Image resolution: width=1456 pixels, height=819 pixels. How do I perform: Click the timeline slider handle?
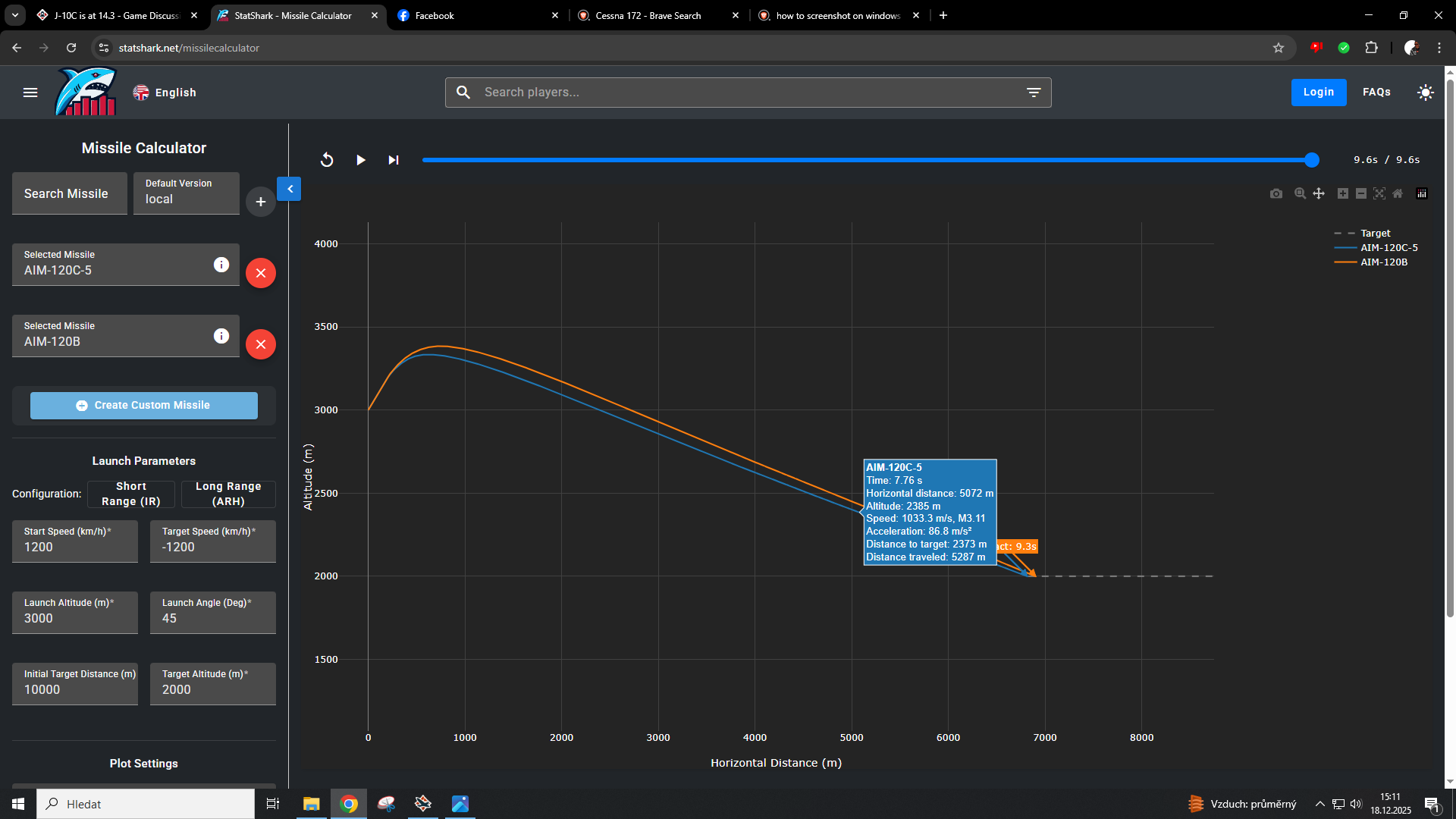click(1312, 160)
